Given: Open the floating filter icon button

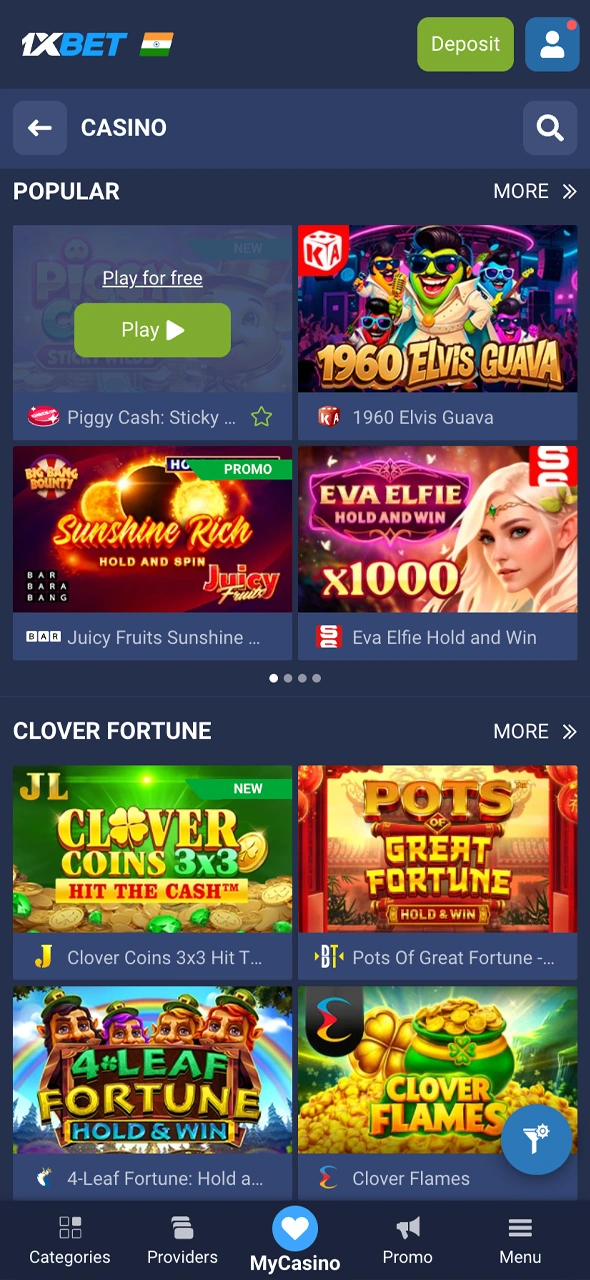Looking at the screenshot, I should pyautogui.click(x=537, y=1139).
